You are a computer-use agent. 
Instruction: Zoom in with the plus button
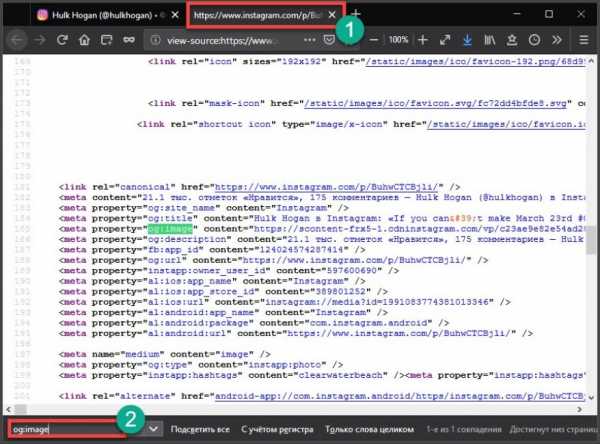click(x=423, y=40)
